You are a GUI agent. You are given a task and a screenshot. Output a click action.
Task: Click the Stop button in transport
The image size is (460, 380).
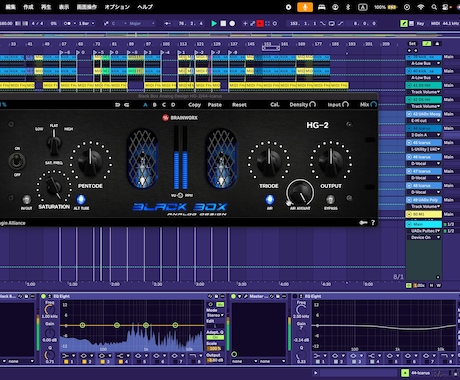click(223, 23)
